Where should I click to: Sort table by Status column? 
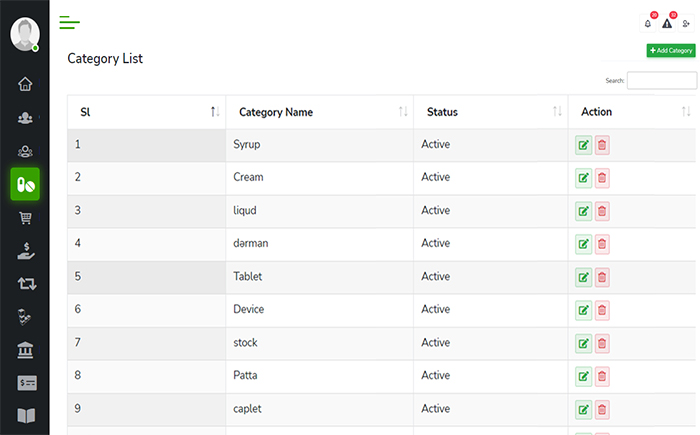tap(557, 112)
